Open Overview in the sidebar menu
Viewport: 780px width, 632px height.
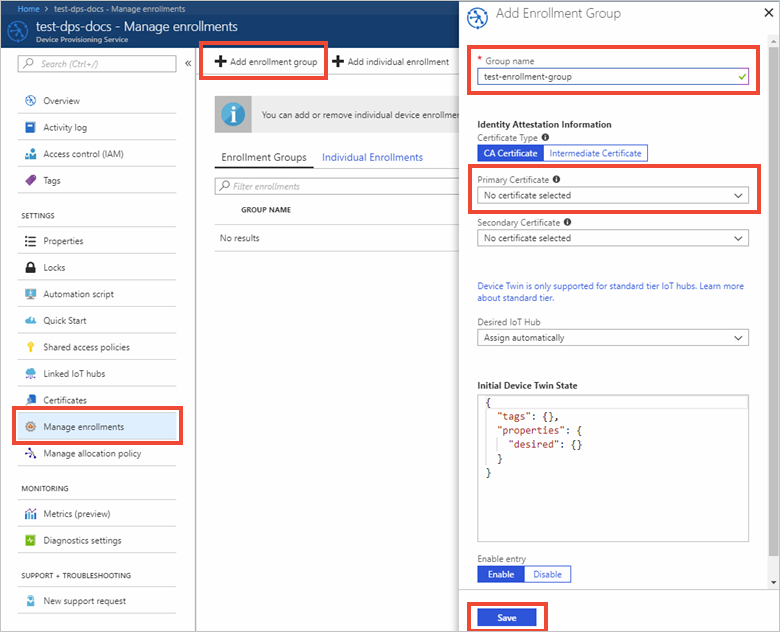[x=97, y=101]
